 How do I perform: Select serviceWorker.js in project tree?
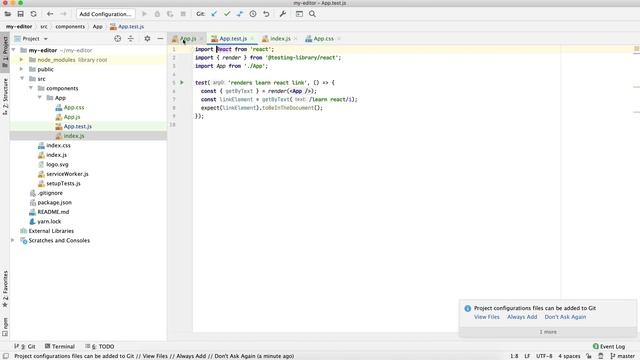[x=67, y=174]
